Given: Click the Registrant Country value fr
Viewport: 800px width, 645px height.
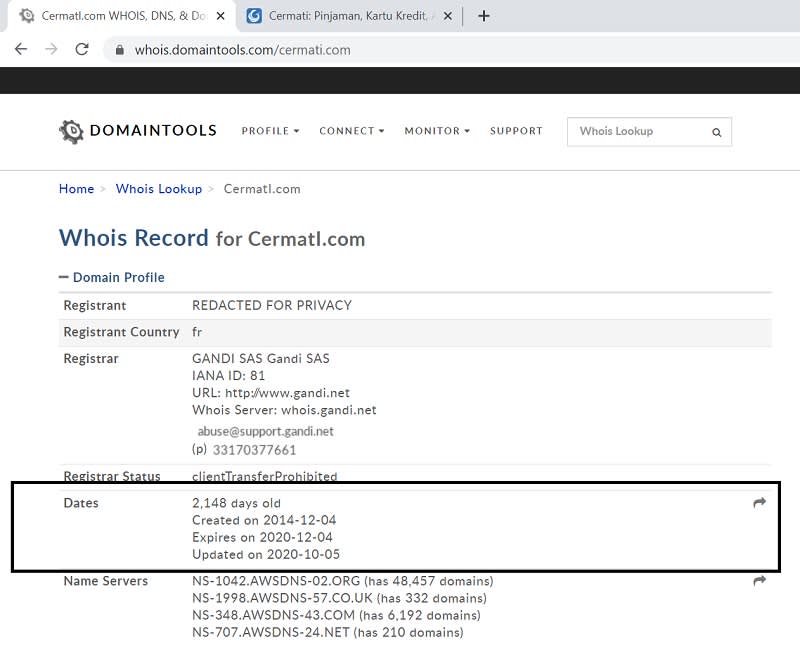Looking at the screenshot, I should point(197,332).
